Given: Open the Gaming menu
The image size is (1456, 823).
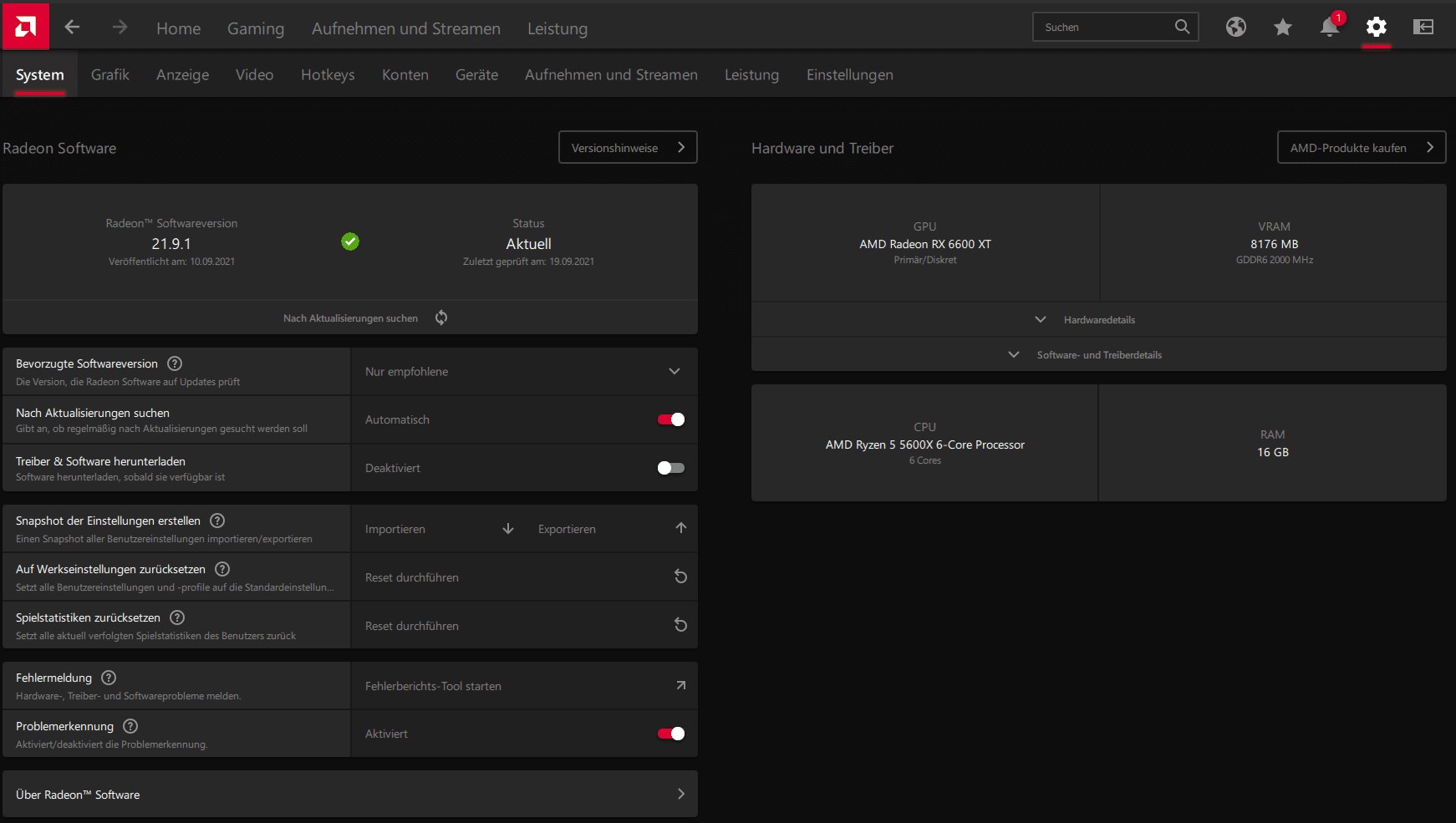Looking at the screenshot, I should point(256,28).
